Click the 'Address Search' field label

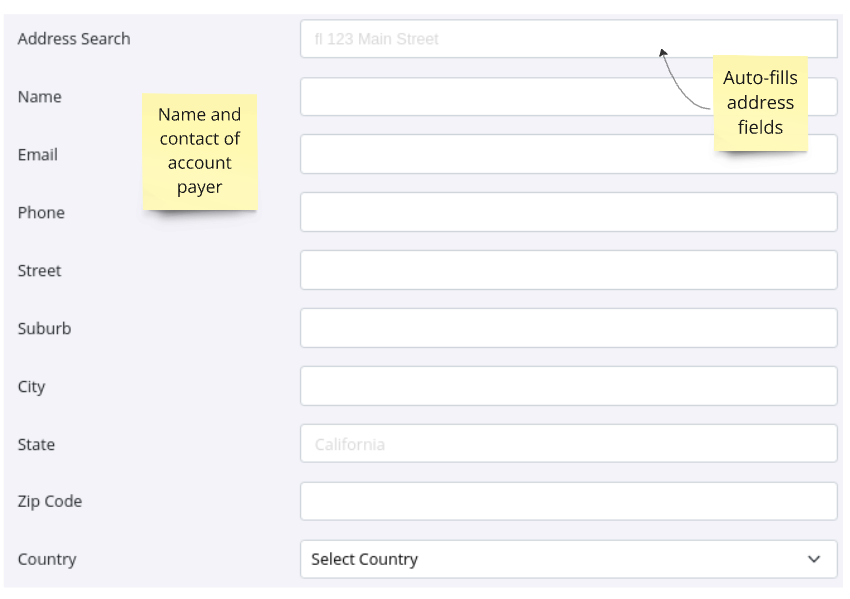[x=74, y=39]
